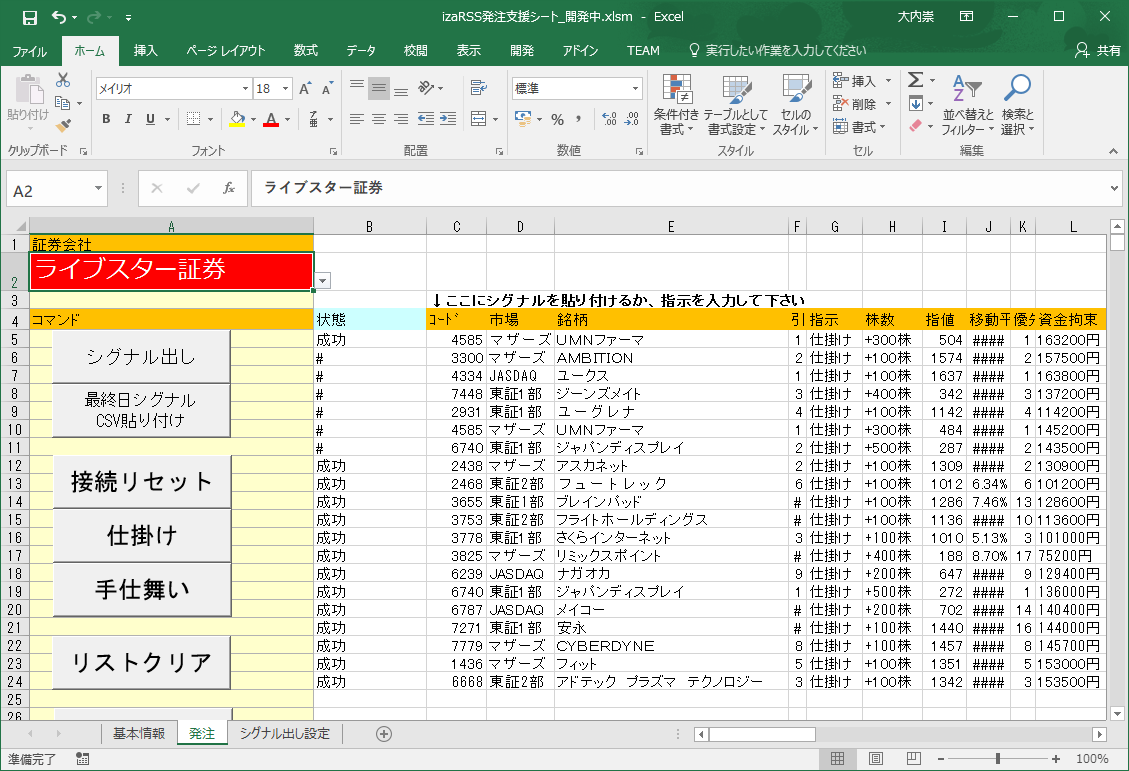The height and width of the screenshot is (771, 1129).
Task: Open the font name dropdown (メイリオ)
Action: tap(245, 89)
